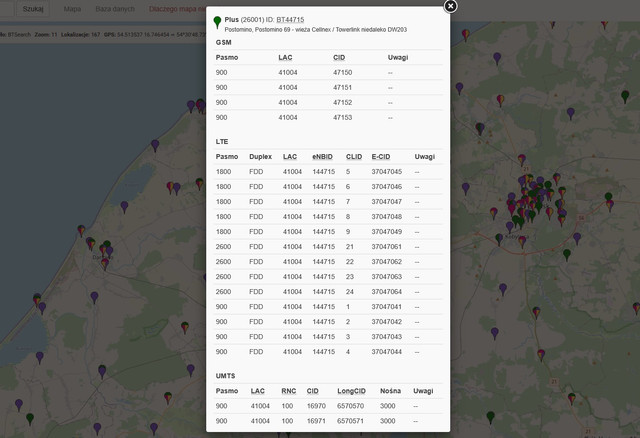Select the Plus (26001) operator title
This screenshot has width=640, height=438.
point(244,20)
